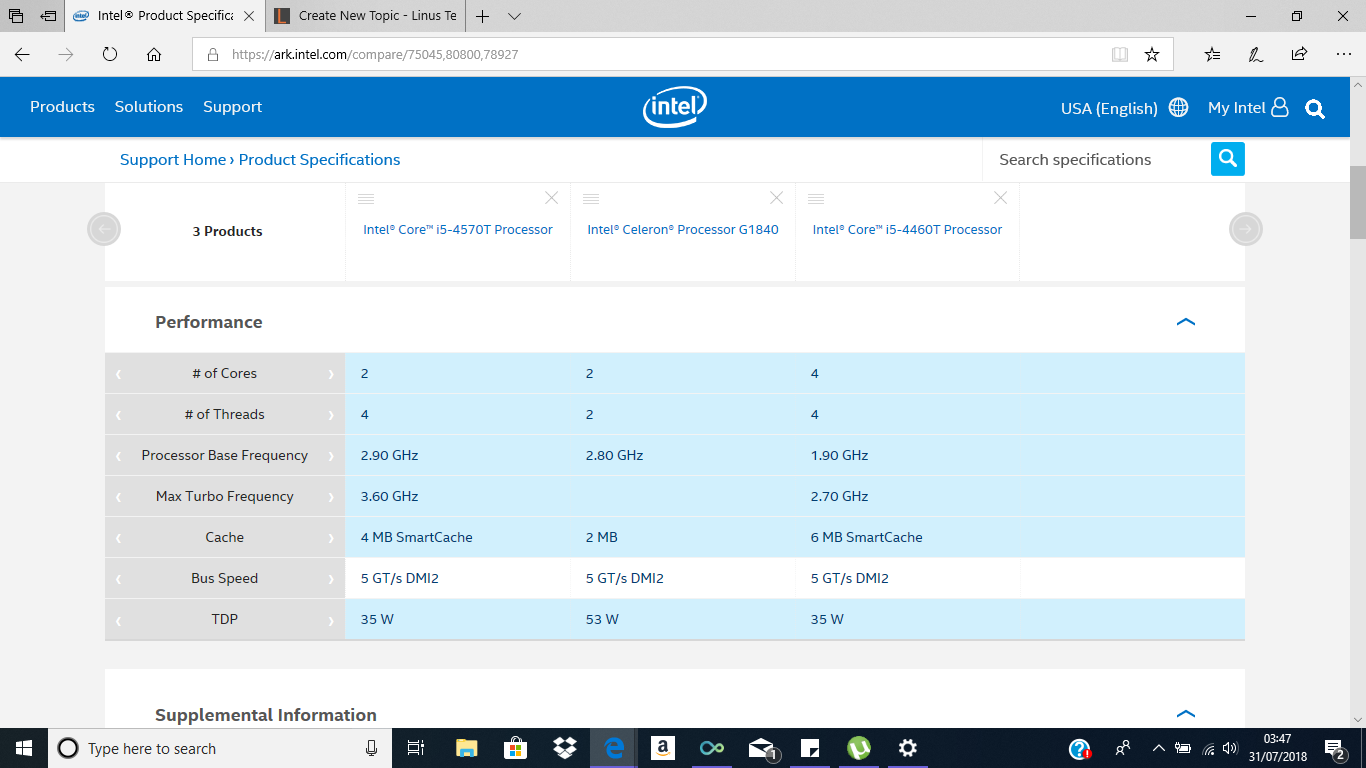Screen dimensions: 1366x768
Task: Open the Products menu
Action: tap(62, 107)
